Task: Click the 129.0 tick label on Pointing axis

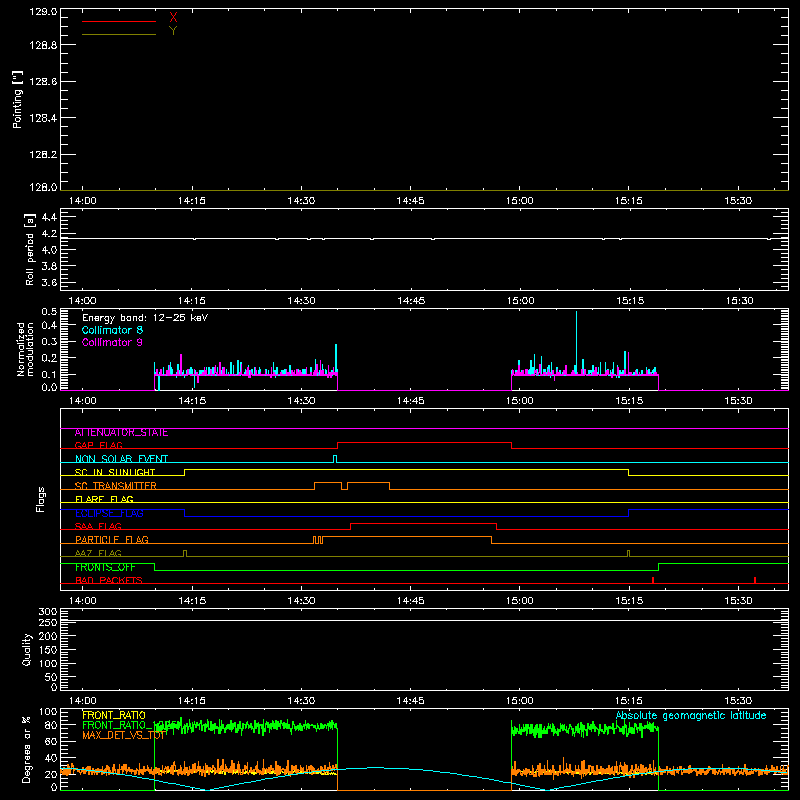Action: [x=43, y=12]
